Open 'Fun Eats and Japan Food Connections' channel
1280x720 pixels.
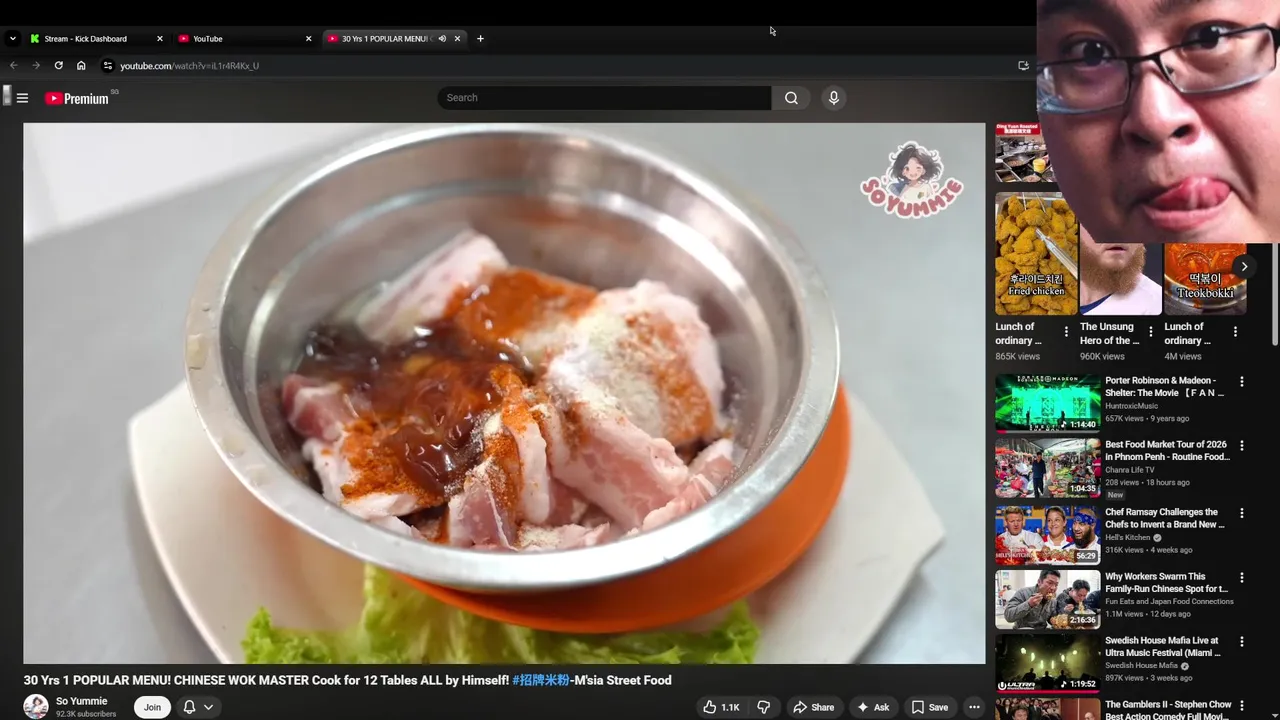click(1169, 602)
